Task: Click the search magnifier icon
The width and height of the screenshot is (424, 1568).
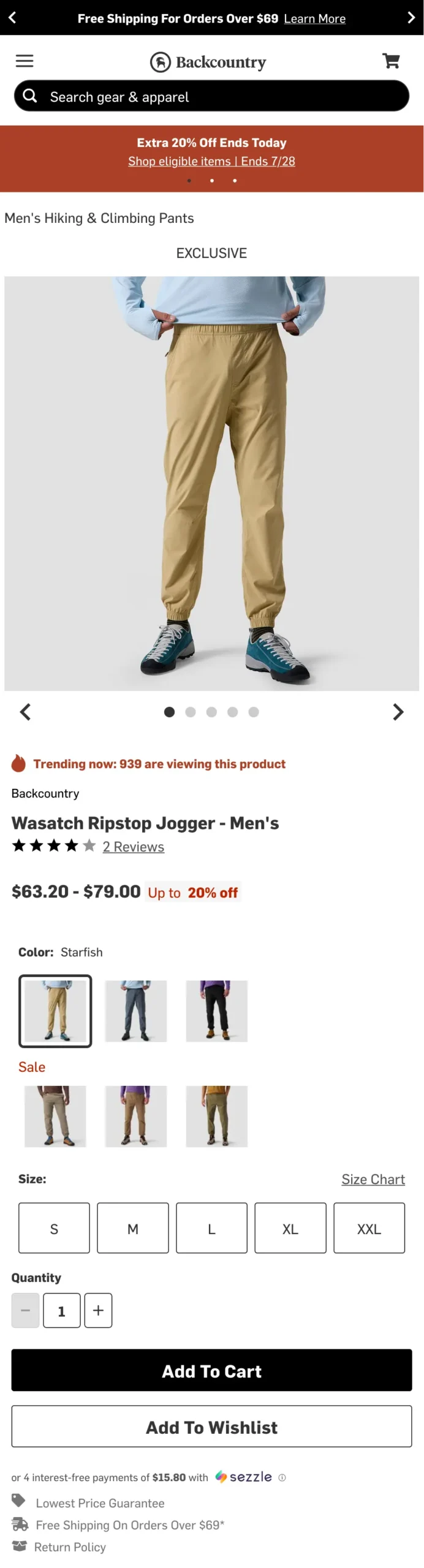Action: 30,96
